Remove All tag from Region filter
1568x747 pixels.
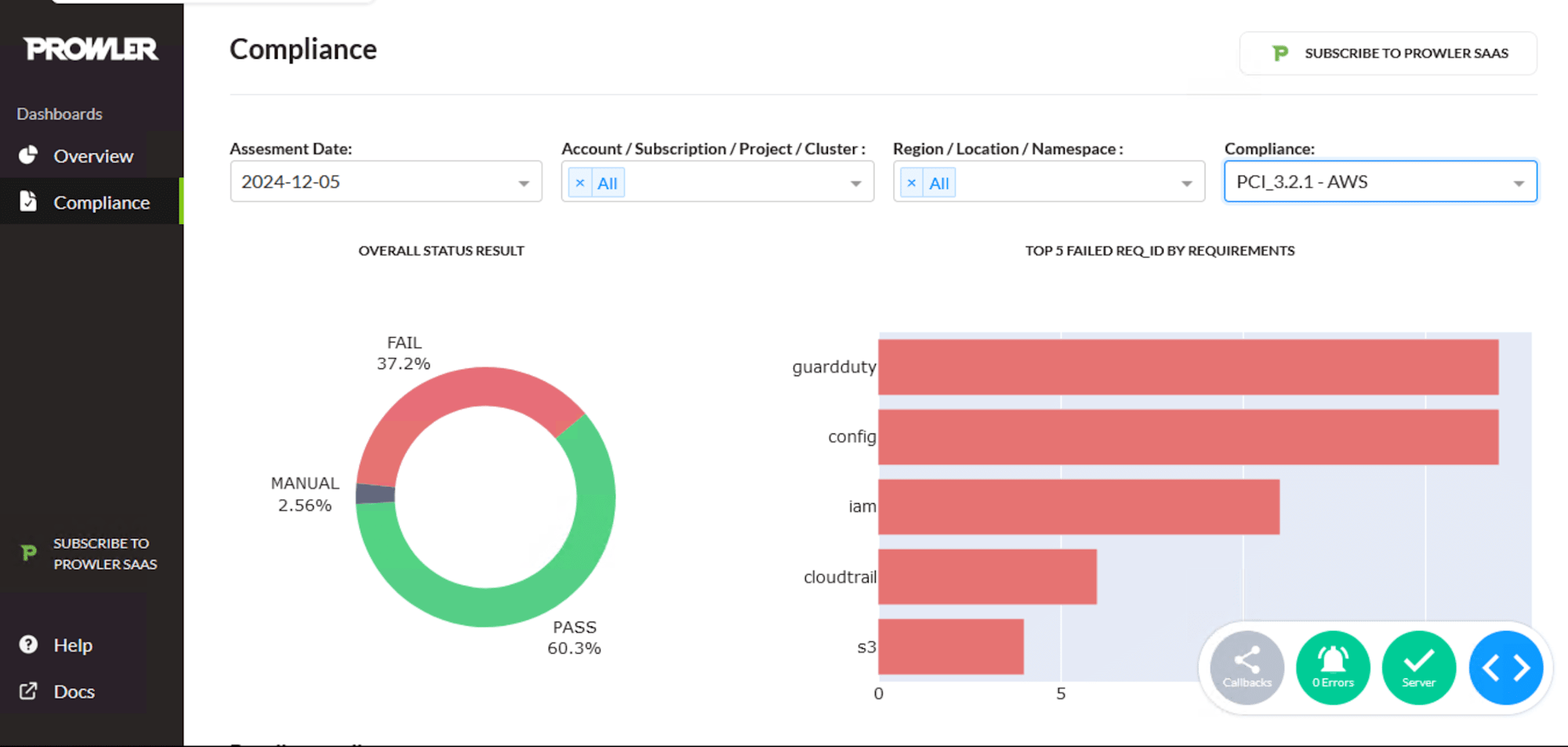[x=912, y=183]
